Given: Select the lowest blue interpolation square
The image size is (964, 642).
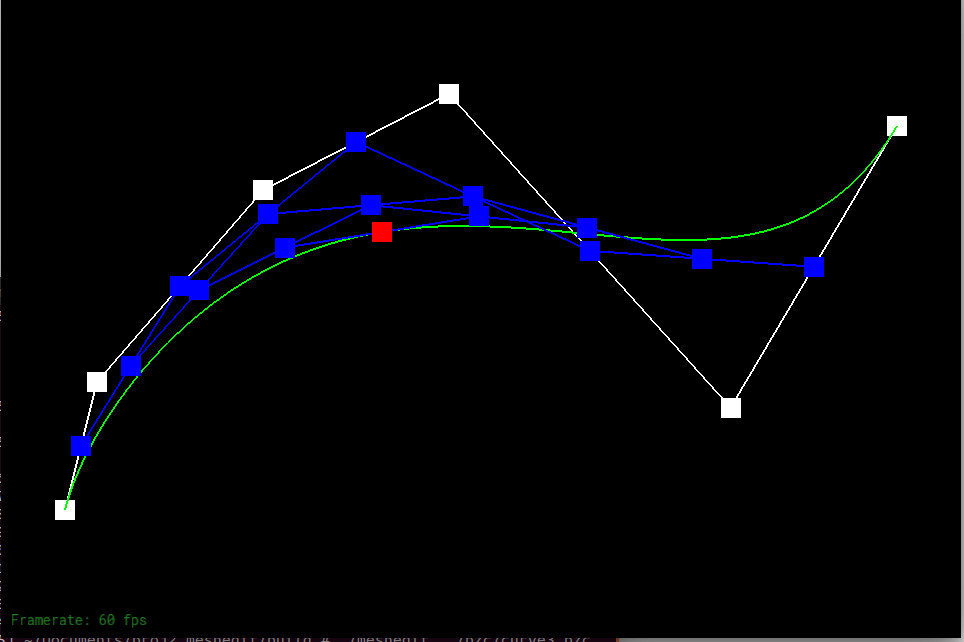Looking at the screenshot, I should click(82, 445).
